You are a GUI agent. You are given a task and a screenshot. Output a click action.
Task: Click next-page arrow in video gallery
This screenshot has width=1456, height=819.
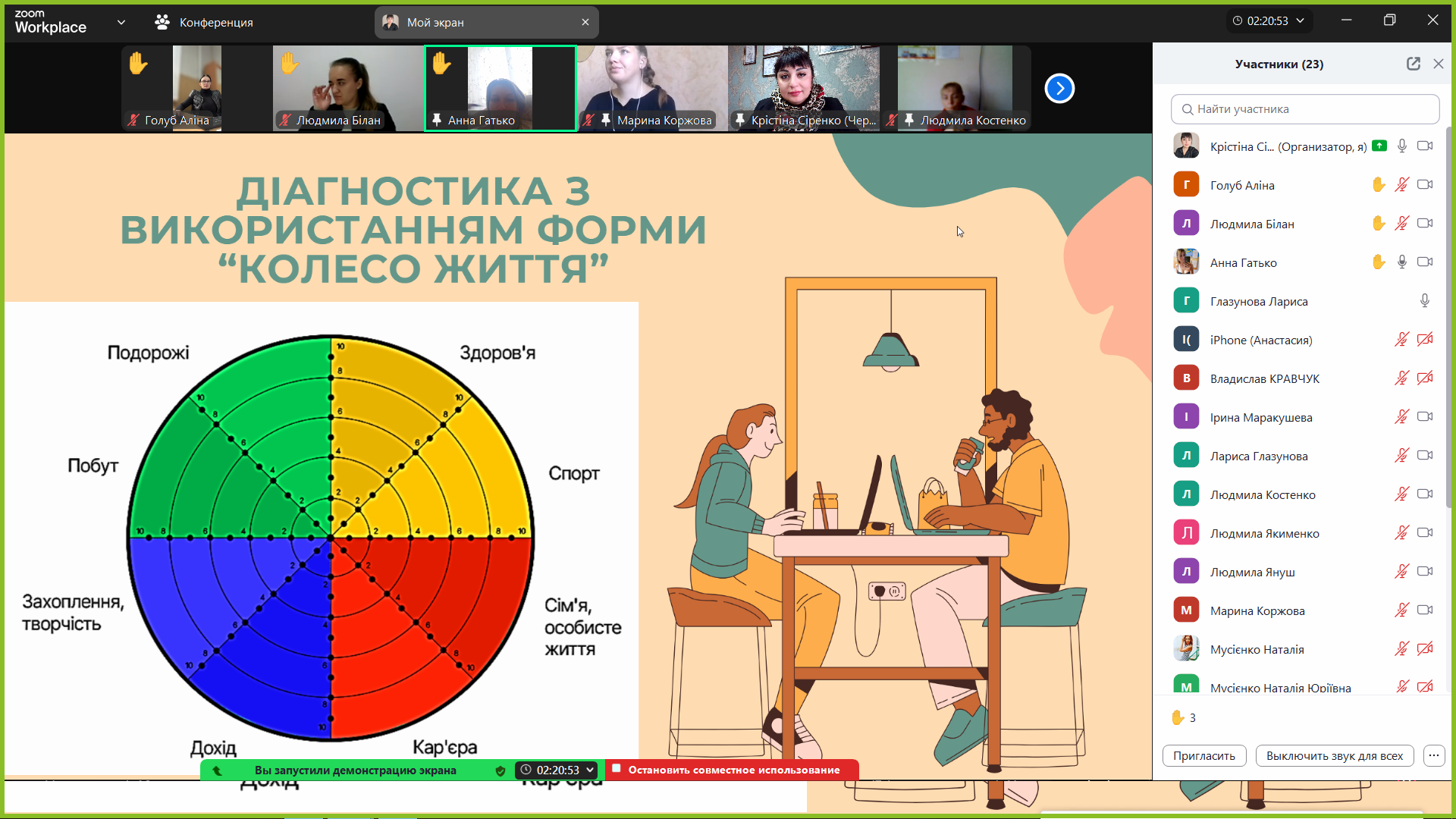(x=1059, y=89)
